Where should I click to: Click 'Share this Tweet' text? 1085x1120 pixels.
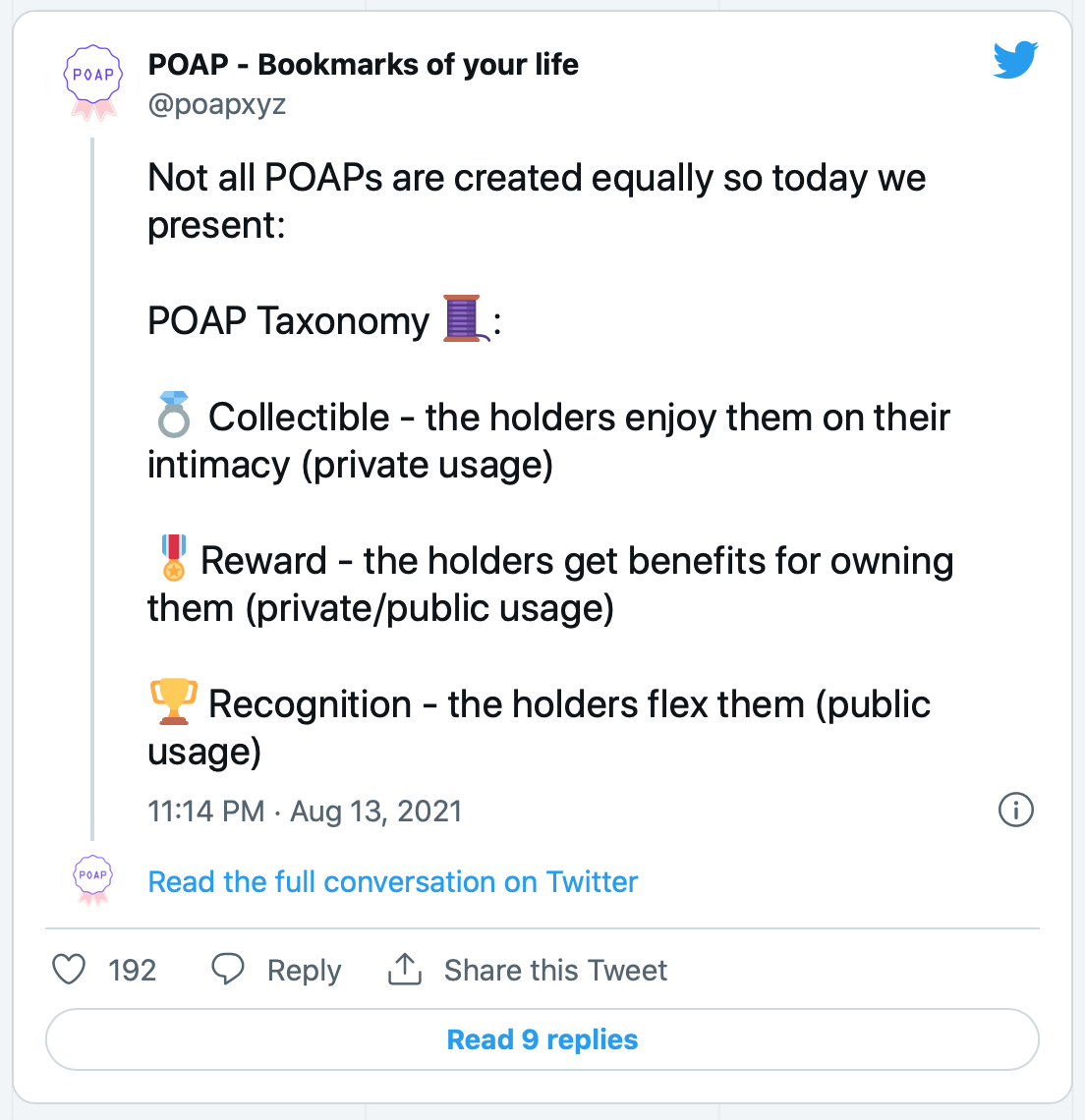[x=555, y=970]
